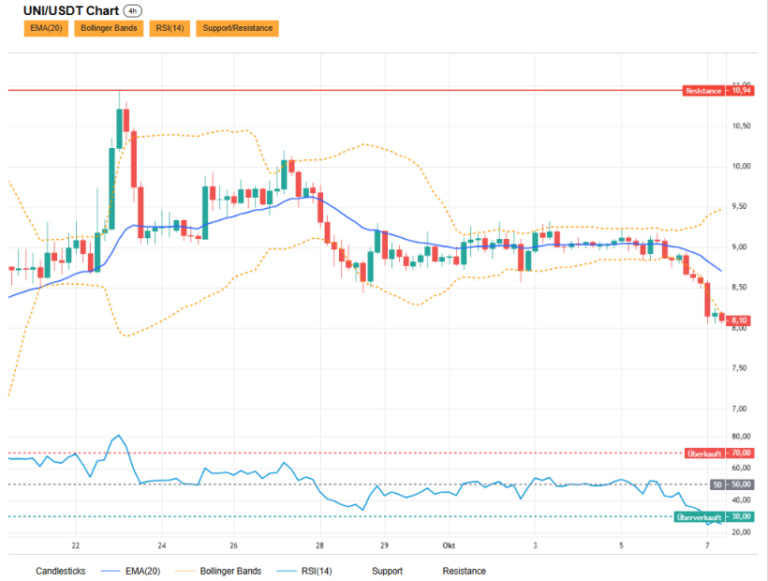Image resolution: width=768 pixels, height=581 pixels.
Task: Click the 20,00 RSI axis label
Action: click(x=741, y=532)
